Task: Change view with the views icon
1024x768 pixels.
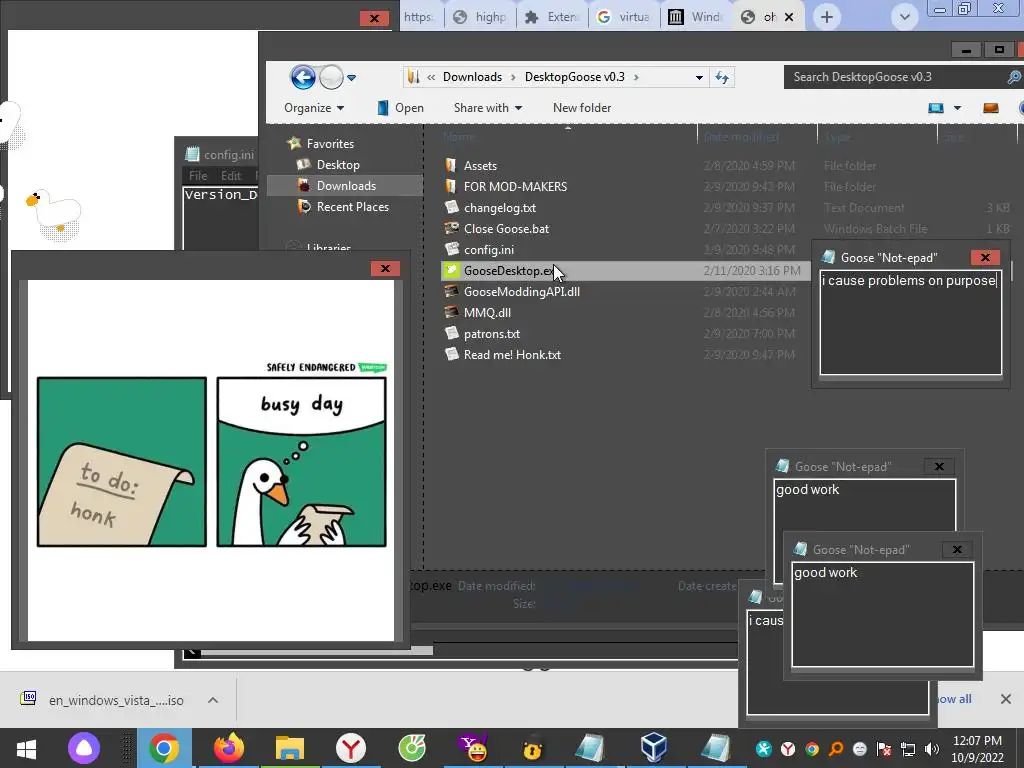Action: [936, 108]
